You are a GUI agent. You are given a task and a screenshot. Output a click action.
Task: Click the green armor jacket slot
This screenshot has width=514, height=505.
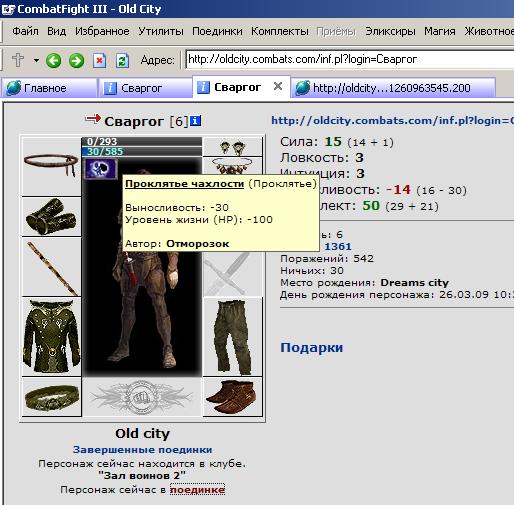(x=51, y=337)
